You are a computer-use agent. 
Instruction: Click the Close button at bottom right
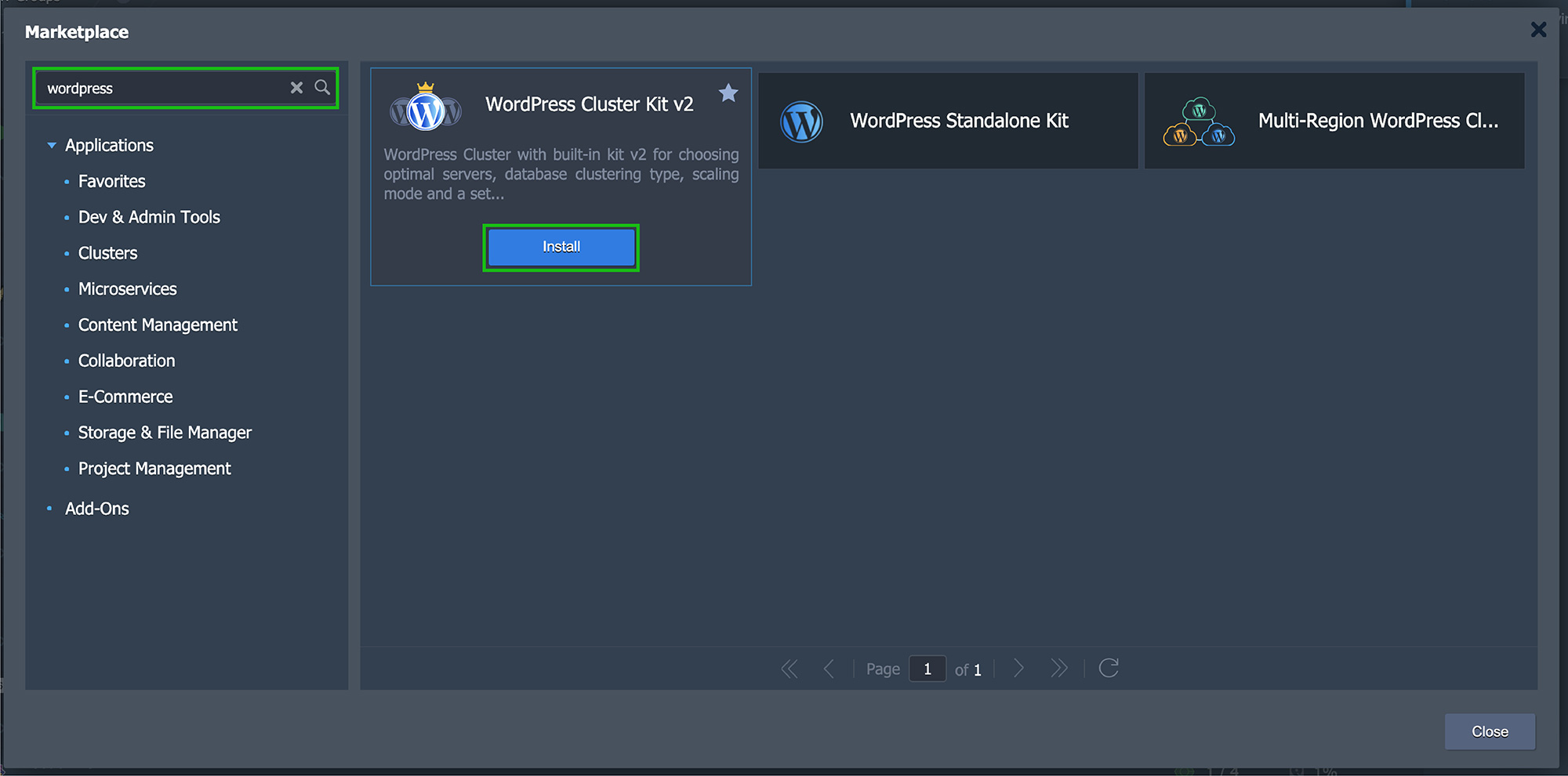[x=1490, y=731]
